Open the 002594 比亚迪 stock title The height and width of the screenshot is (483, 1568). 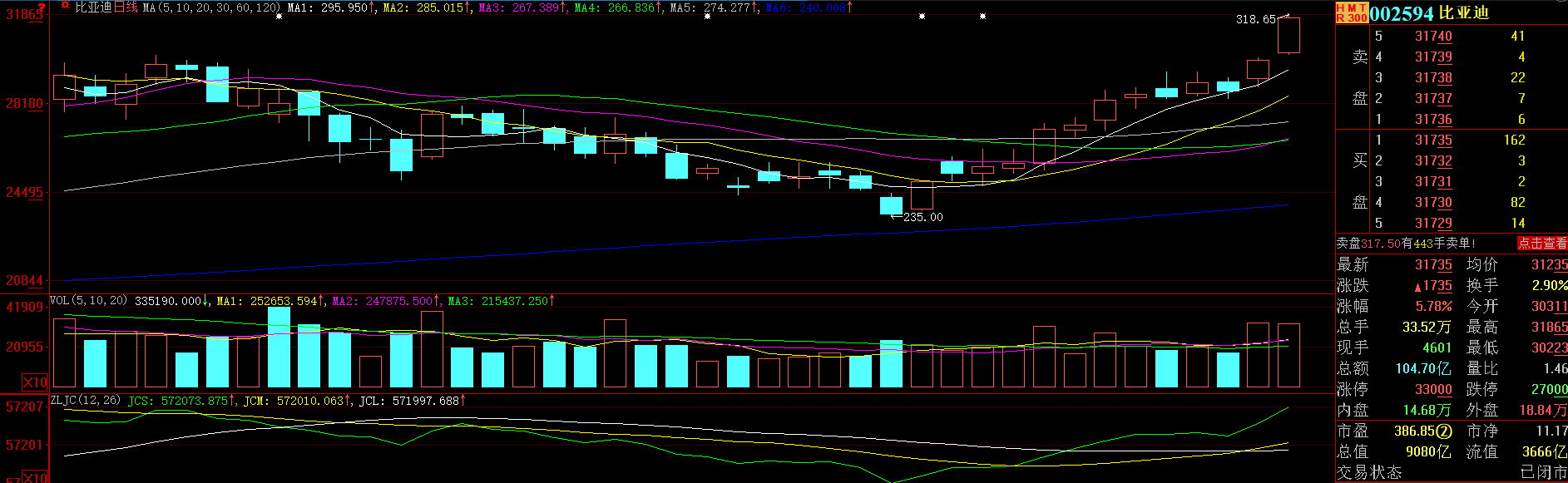(1428, 13)
